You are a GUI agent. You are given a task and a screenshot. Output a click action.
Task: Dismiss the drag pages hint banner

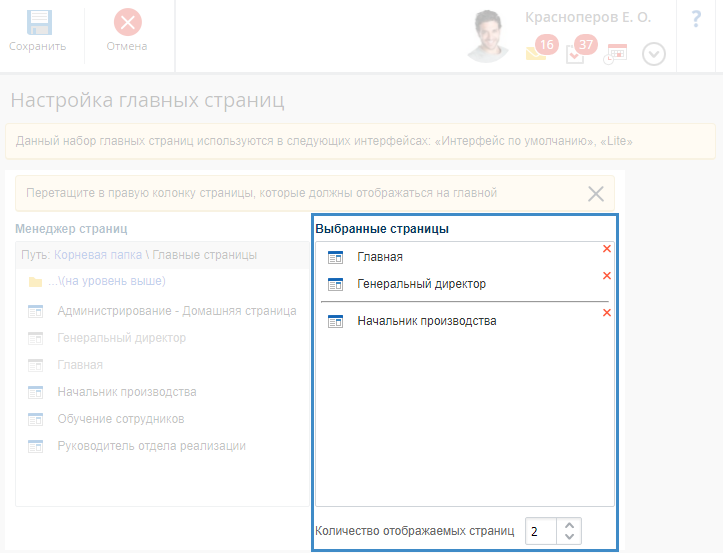596,194
